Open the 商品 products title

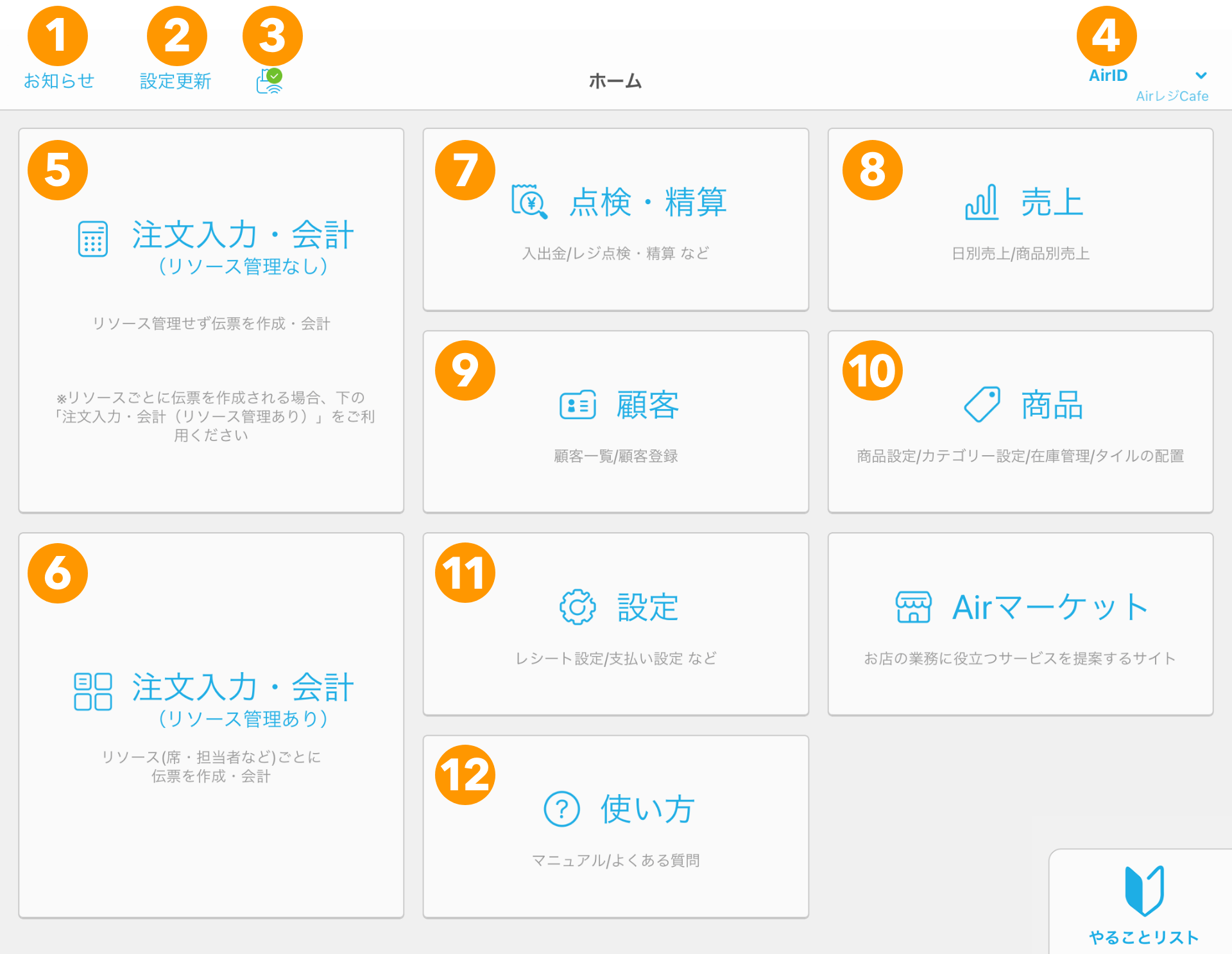(x=1052, y=404)
